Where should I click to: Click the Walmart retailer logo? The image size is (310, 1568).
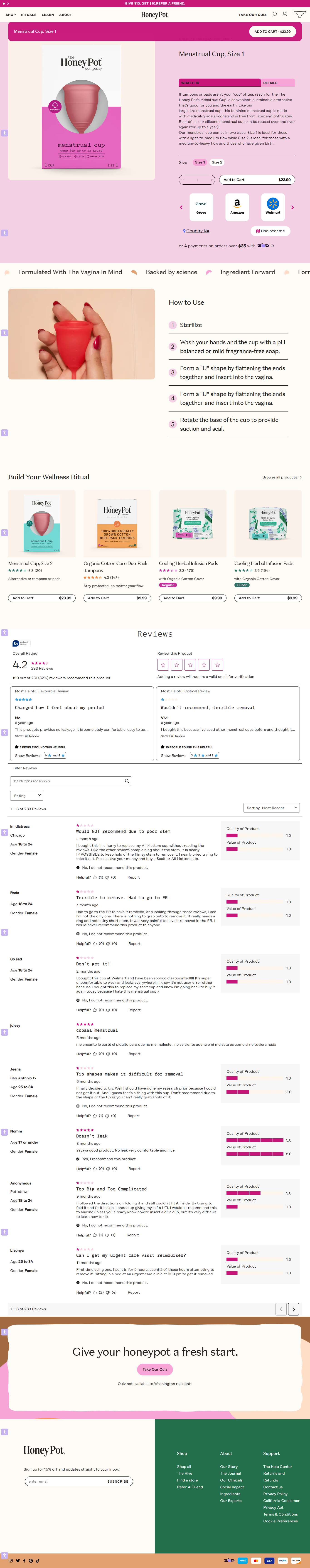[273, 207]
